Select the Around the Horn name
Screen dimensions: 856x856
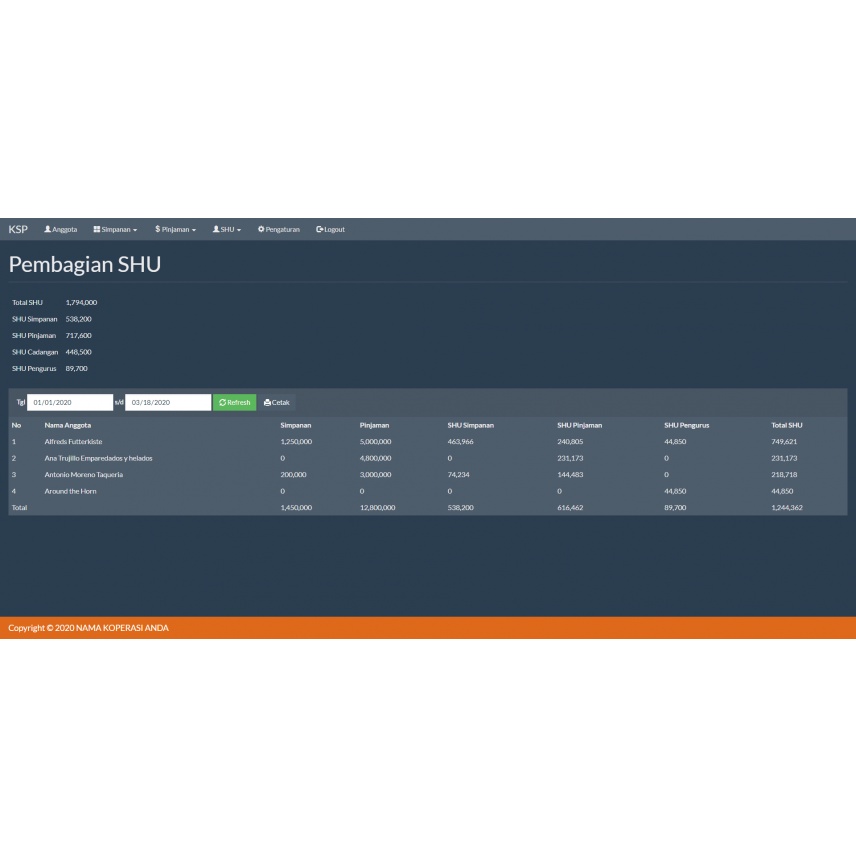click(x=70, y=491)
